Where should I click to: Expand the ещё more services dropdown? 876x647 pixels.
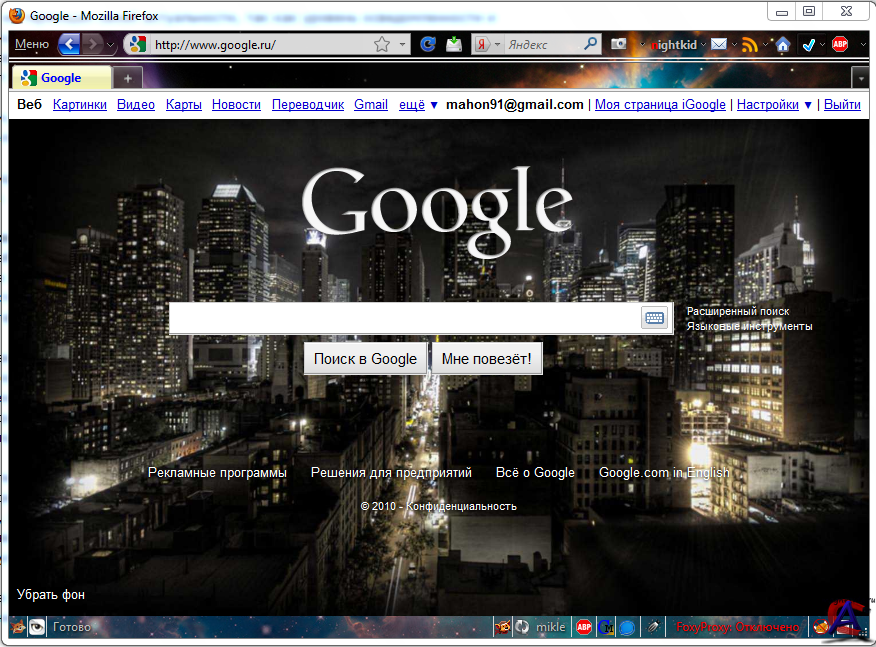pyautogui.click(x=419, y=104)
